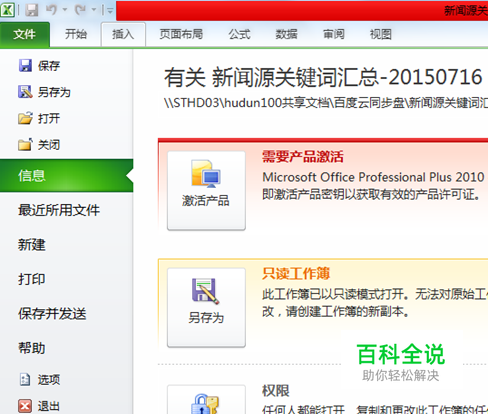Open the Undo history dropdown arrow
This screenshot has height=414, width=488.
pos(65,10)
